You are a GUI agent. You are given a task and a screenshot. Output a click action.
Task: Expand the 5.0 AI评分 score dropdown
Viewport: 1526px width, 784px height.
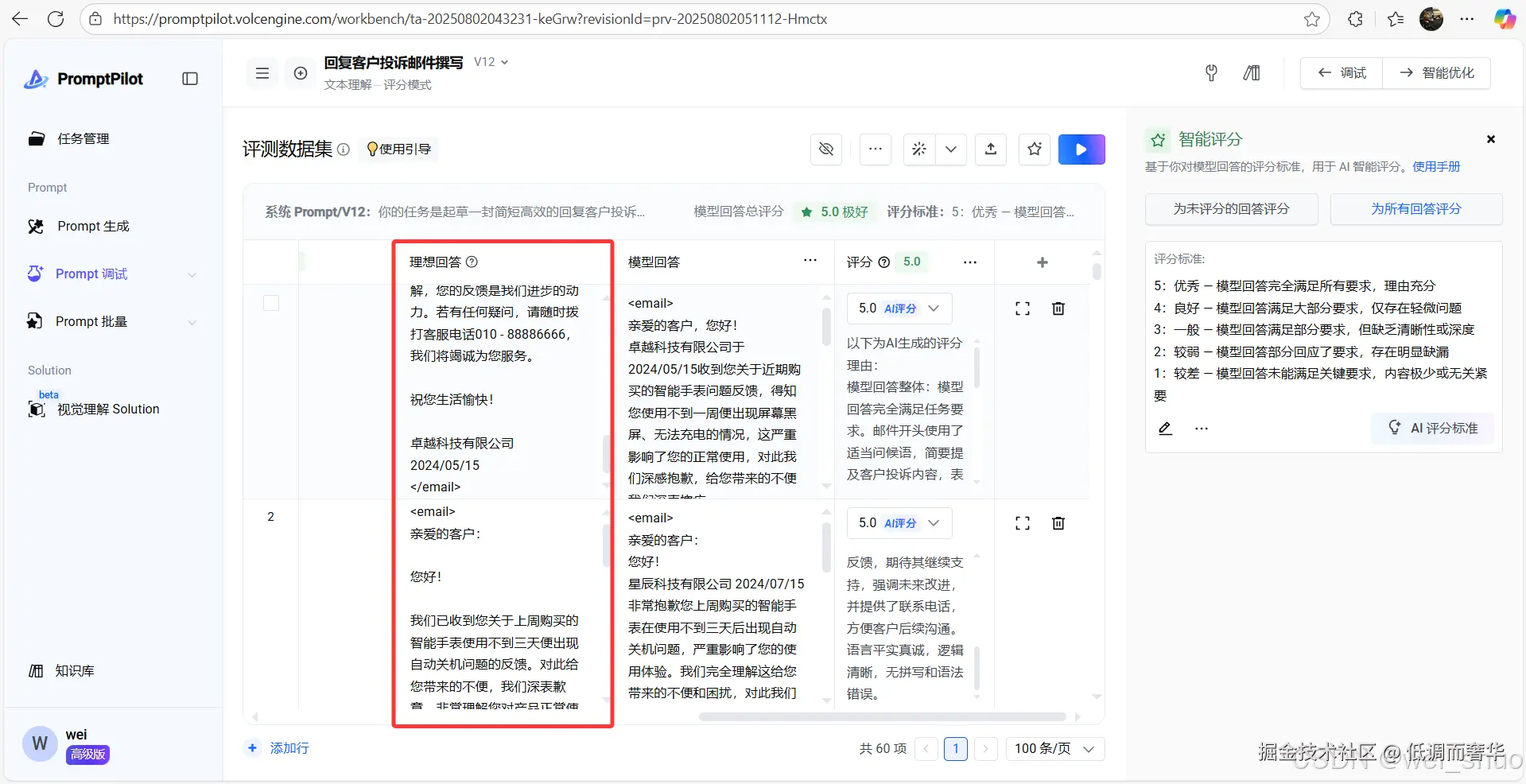934,309
